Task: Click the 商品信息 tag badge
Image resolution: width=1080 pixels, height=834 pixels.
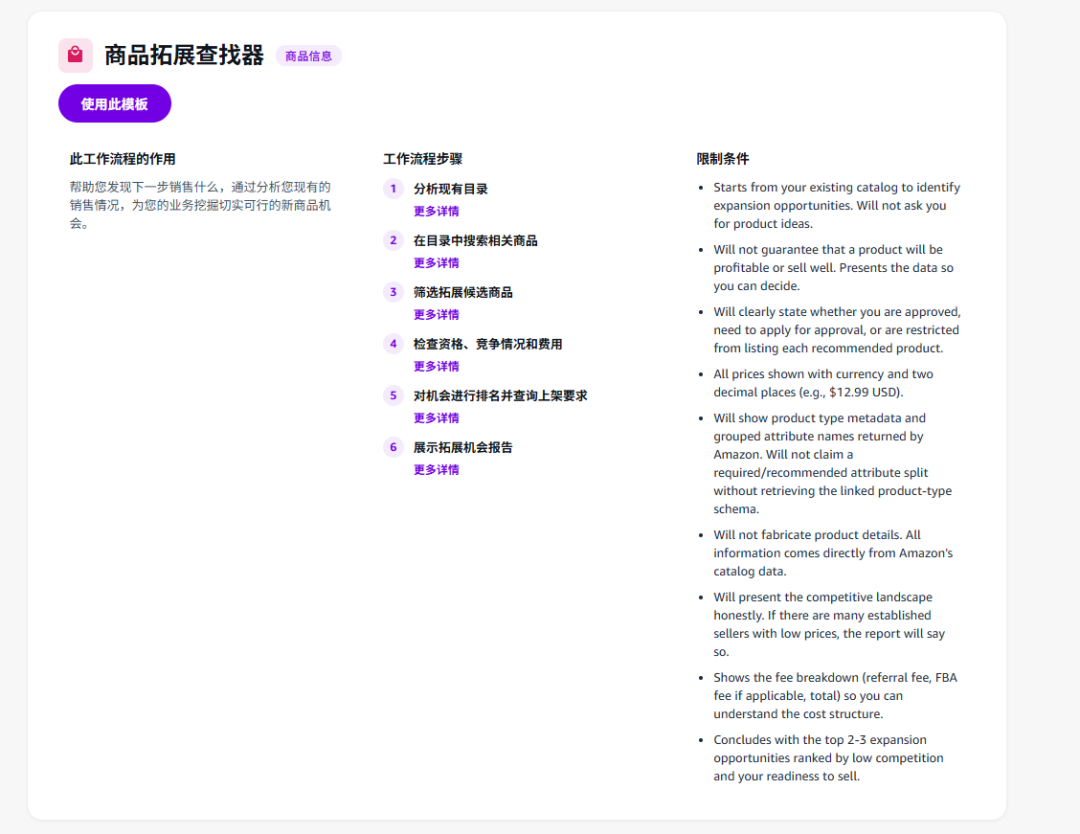Action: pyautogui.click(x=309, y=56)
